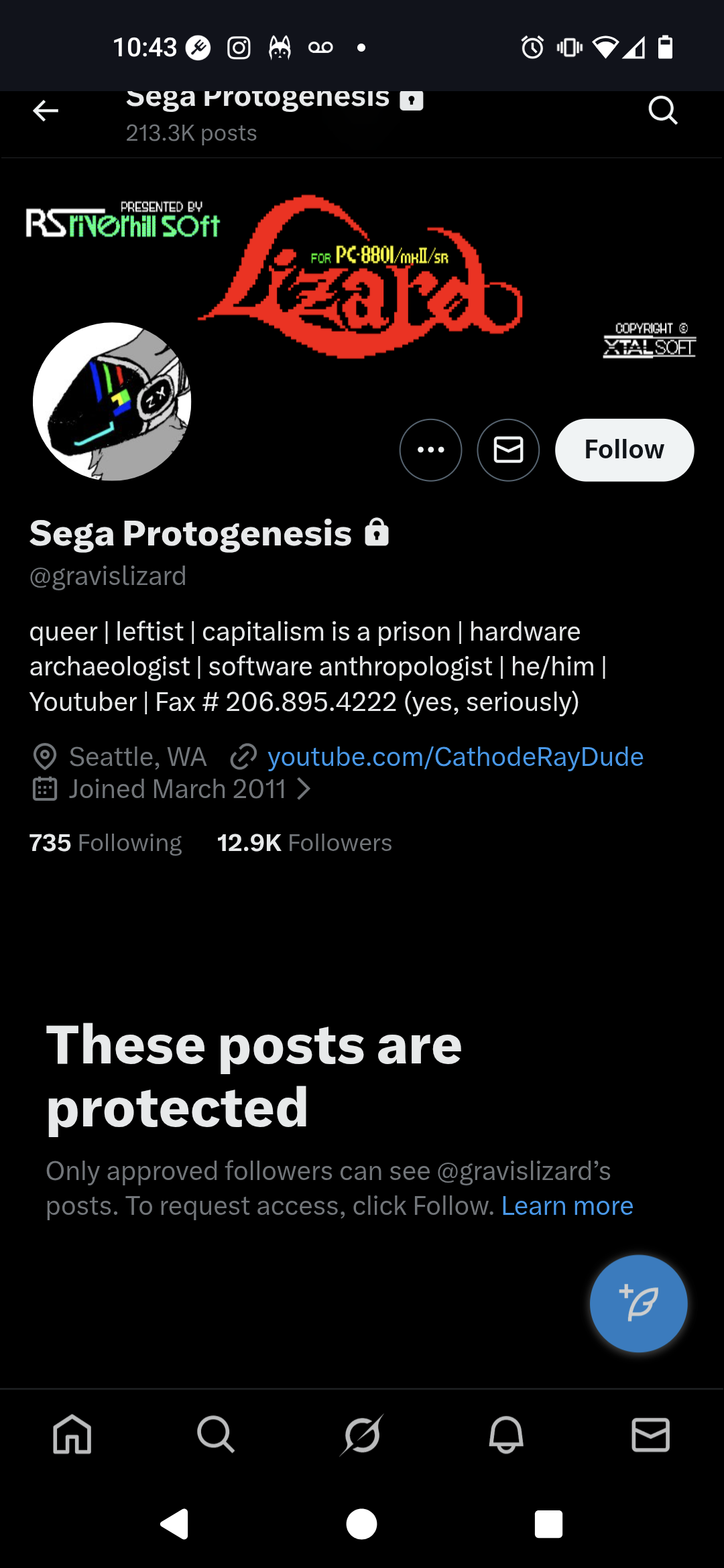
Task: View the 735 Following list
Action: tap(105, 842)
